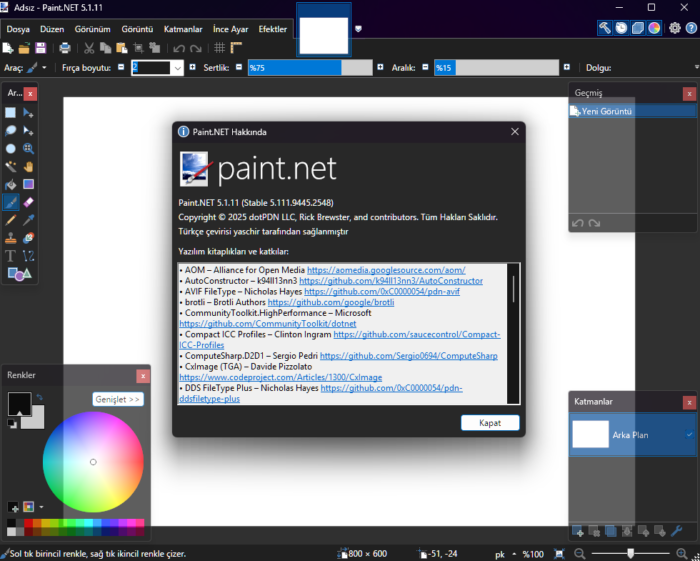Select the Rectangle Select tool
700x561 pixels.
coord(10,112)
